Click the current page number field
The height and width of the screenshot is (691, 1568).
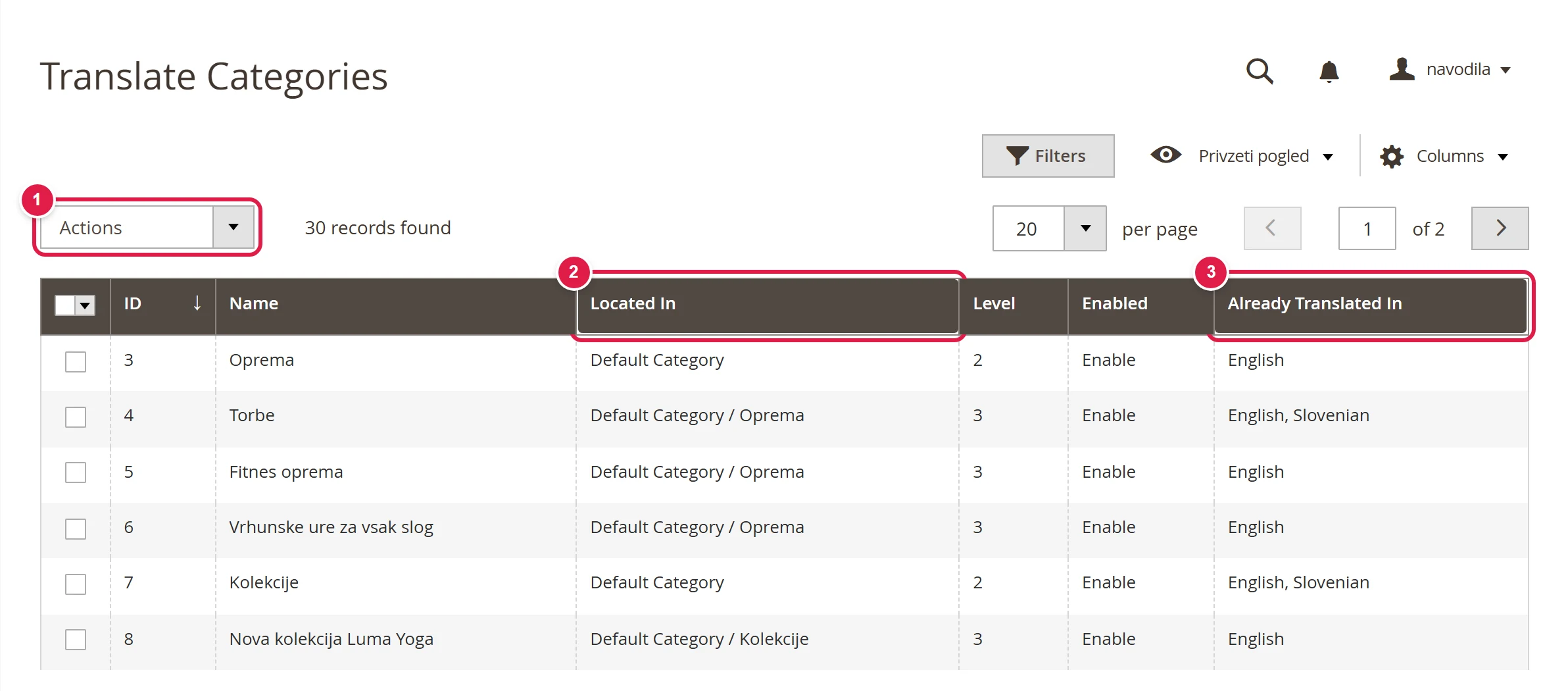[1367, 228]
